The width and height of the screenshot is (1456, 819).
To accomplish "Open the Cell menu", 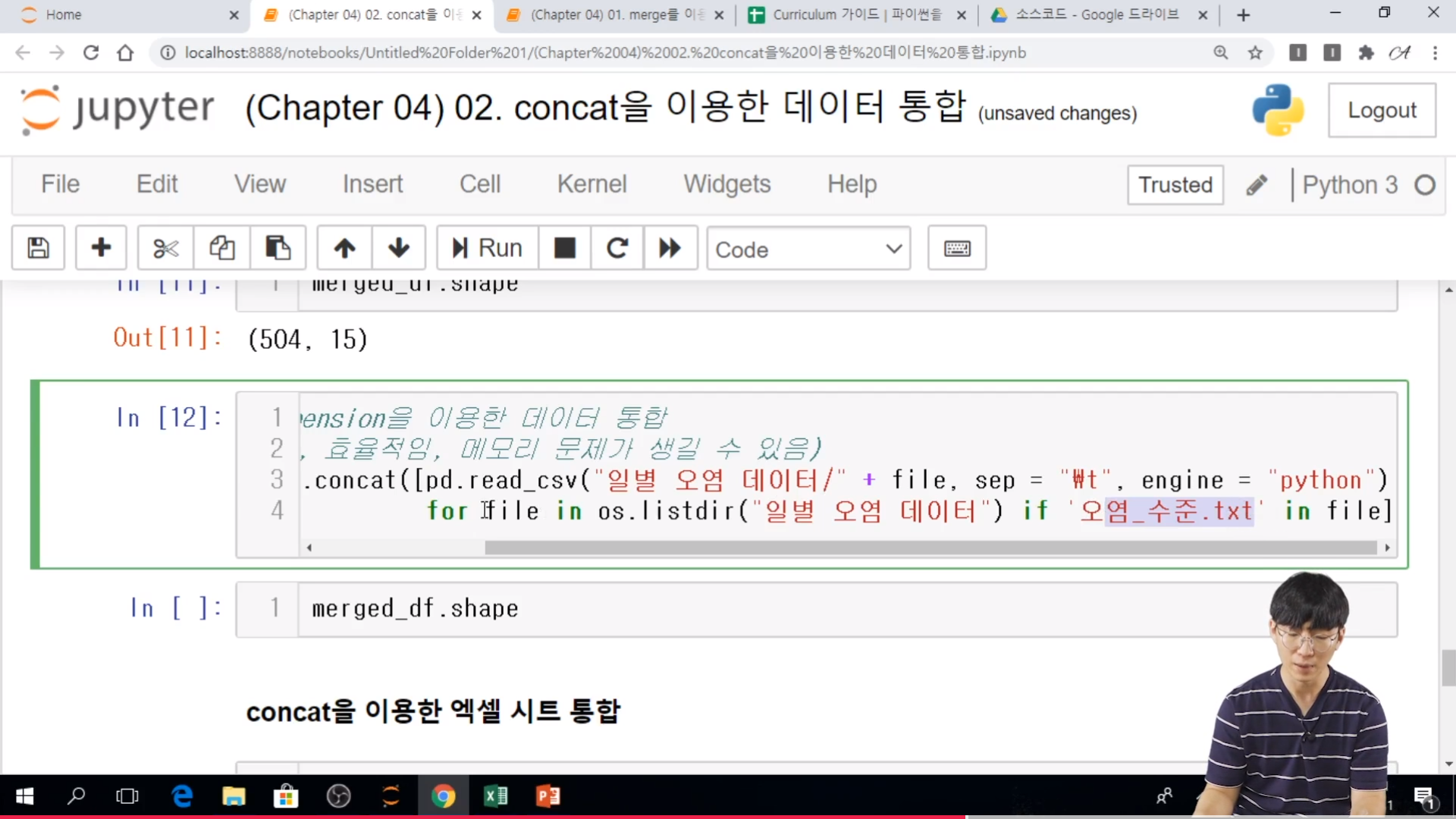I will tap(479, 184).
